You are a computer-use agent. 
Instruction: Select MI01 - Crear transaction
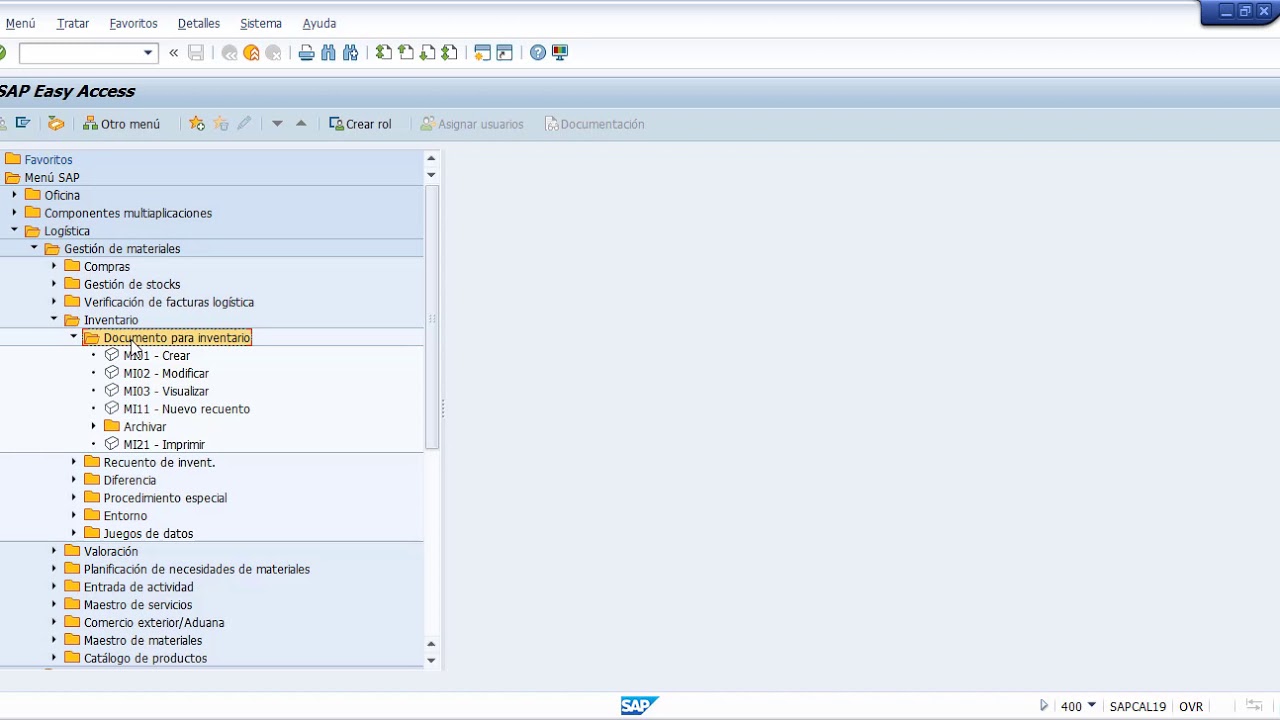(x=156, y=356)
